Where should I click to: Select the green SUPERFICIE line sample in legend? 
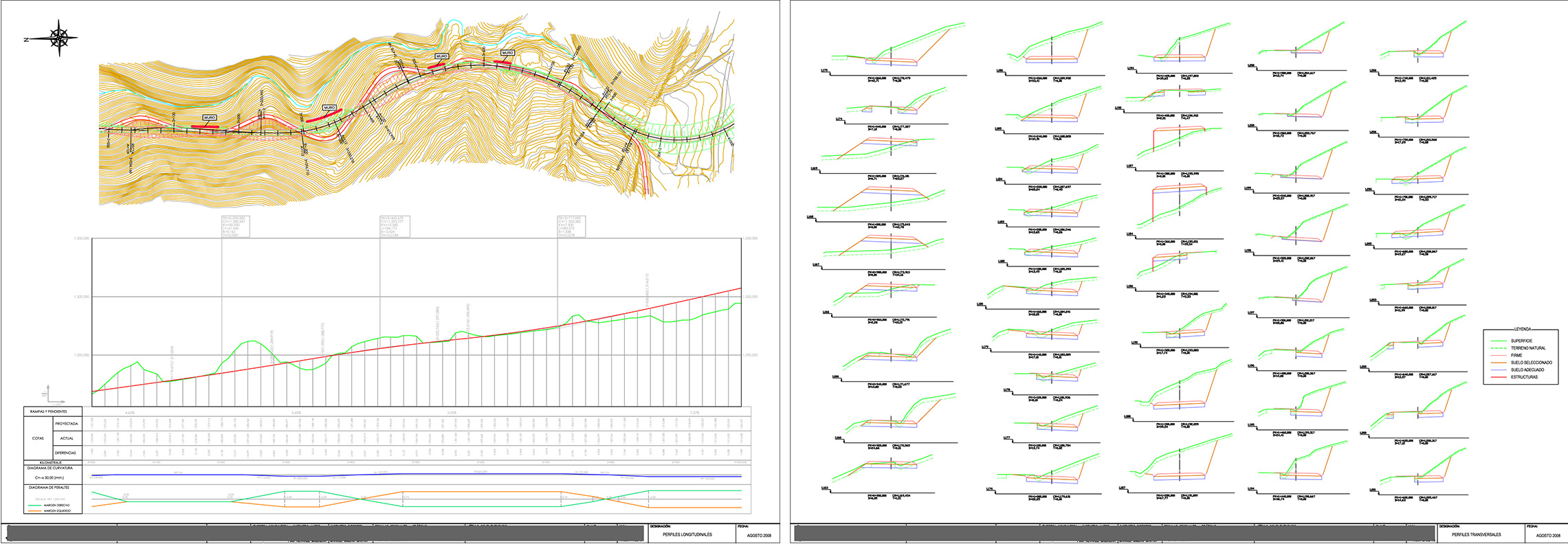tap(1499, 341)
